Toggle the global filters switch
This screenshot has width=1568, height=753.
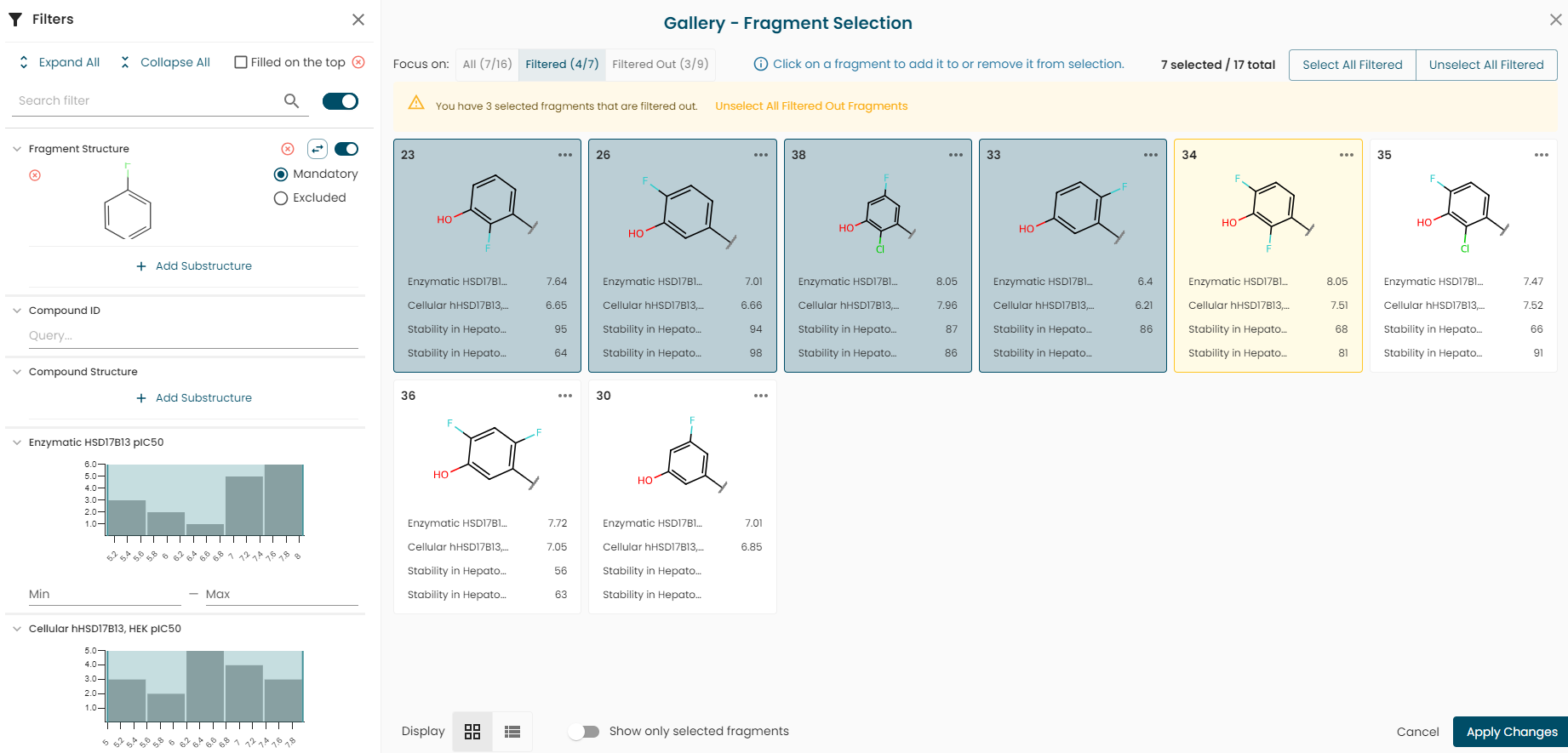[x=340, y=101]
